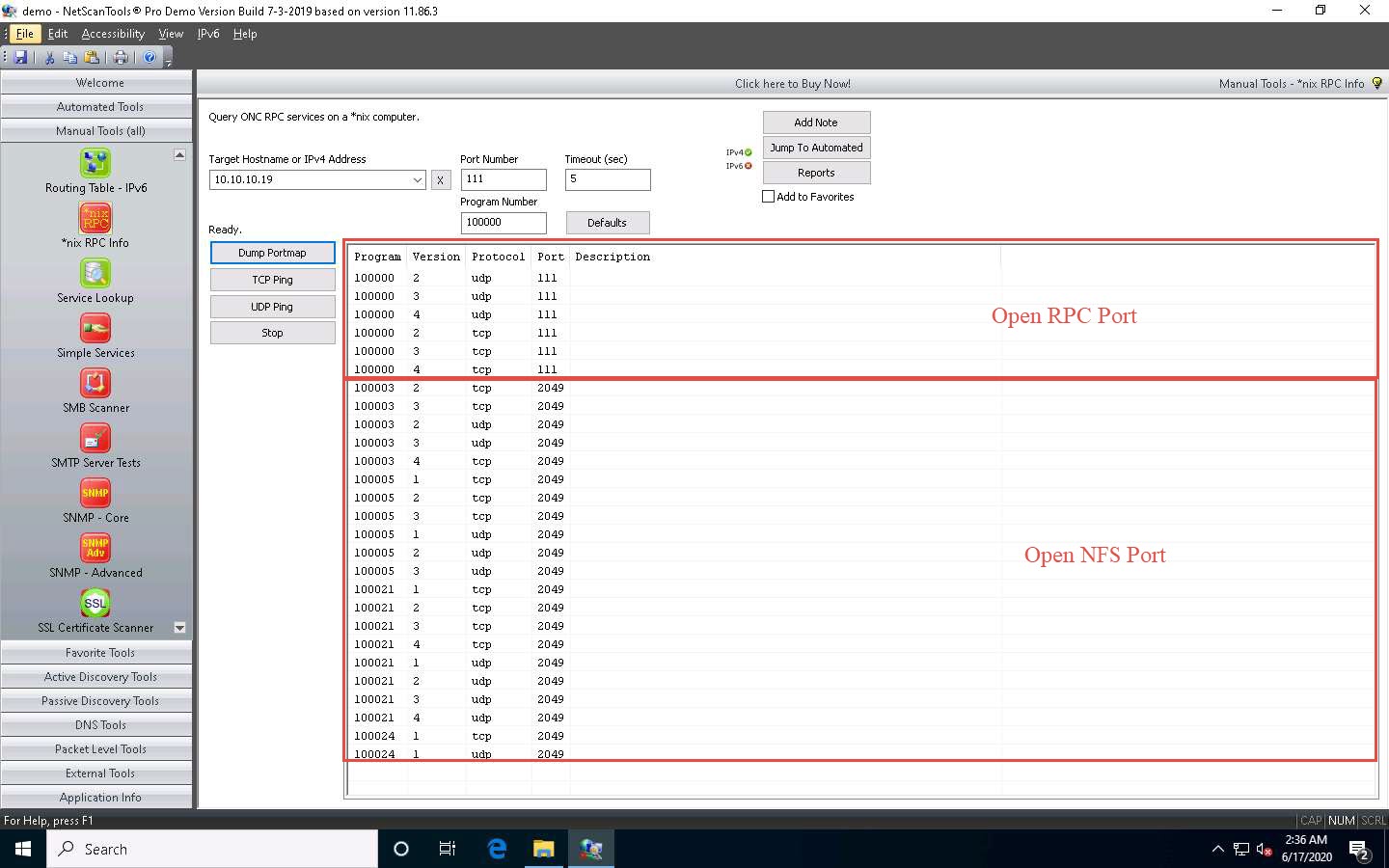Check Add to Favorites checkbox
1389x868 pixels.
[x=769, y=197]
